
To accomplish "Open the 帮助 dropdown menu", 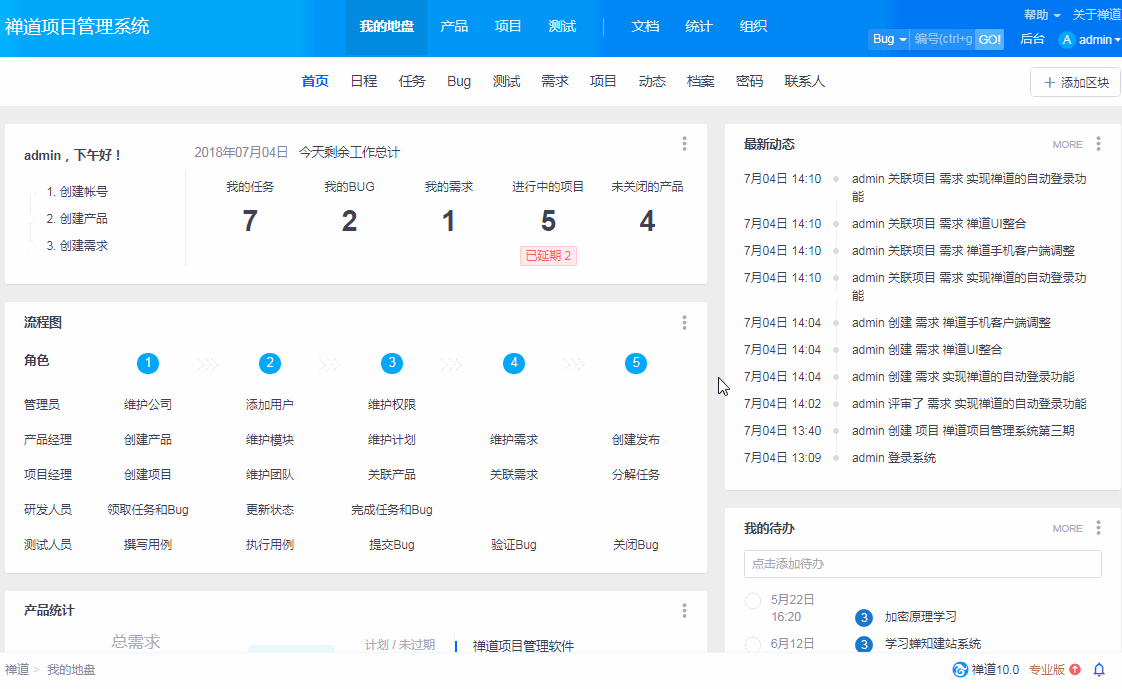I will 1042,15.
